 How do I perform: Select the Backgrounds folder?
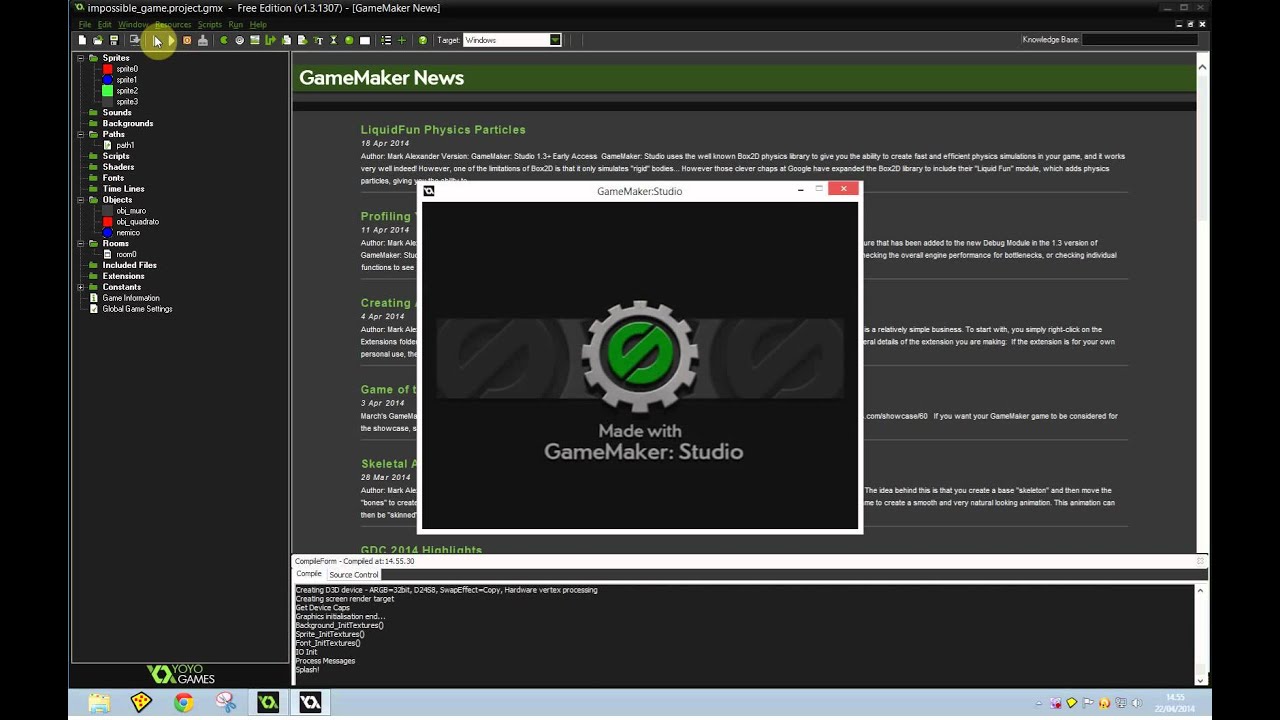click(x=128, y=124)
